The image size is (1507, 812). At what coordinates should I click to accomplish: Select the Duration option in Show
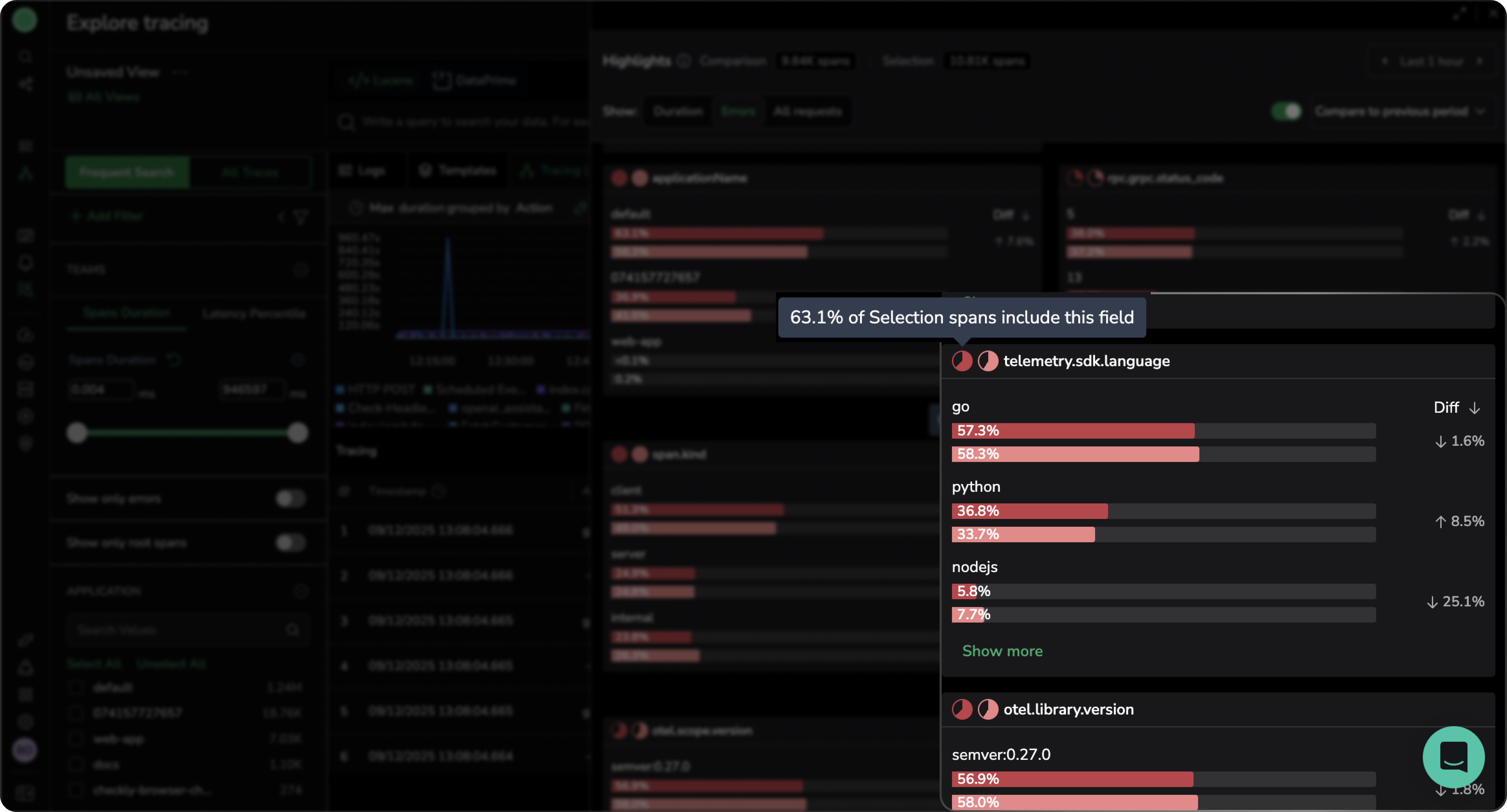677,111
